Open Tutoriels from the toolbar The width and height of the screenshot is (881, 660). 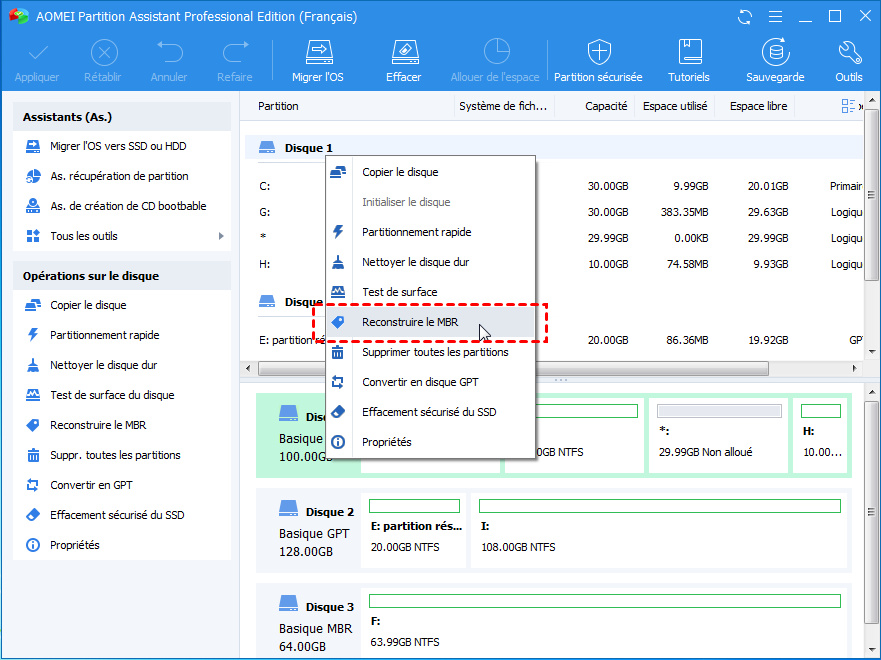[x=689, y=60]
